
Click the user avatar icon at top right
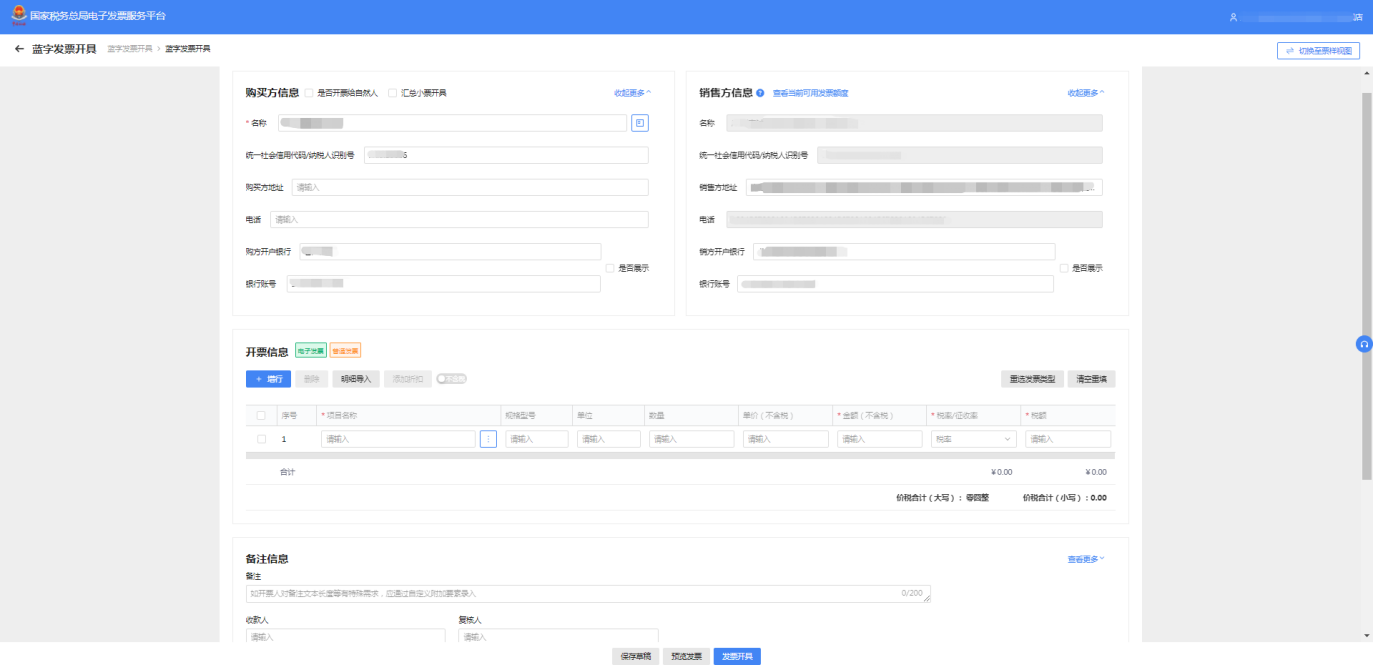point(1233,17)
